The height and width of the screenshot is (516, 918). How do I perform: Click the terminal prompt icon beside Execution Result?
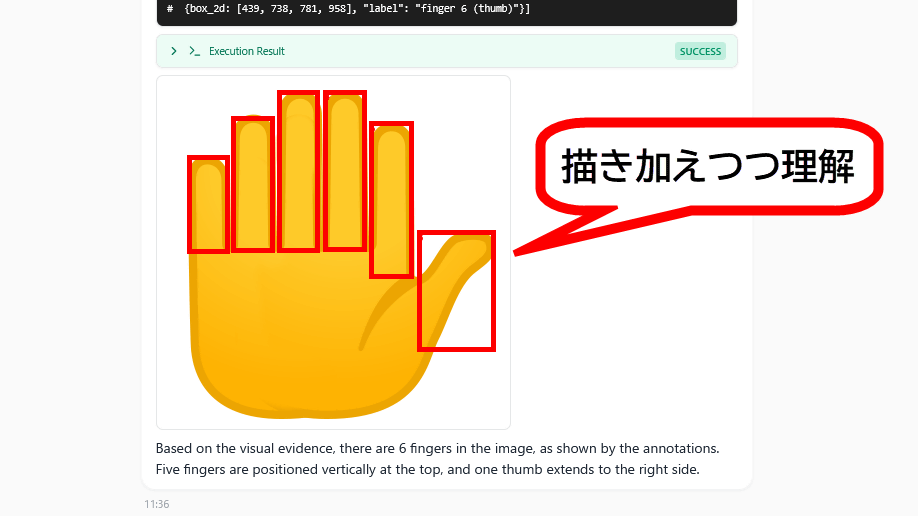tap(194, 51)
